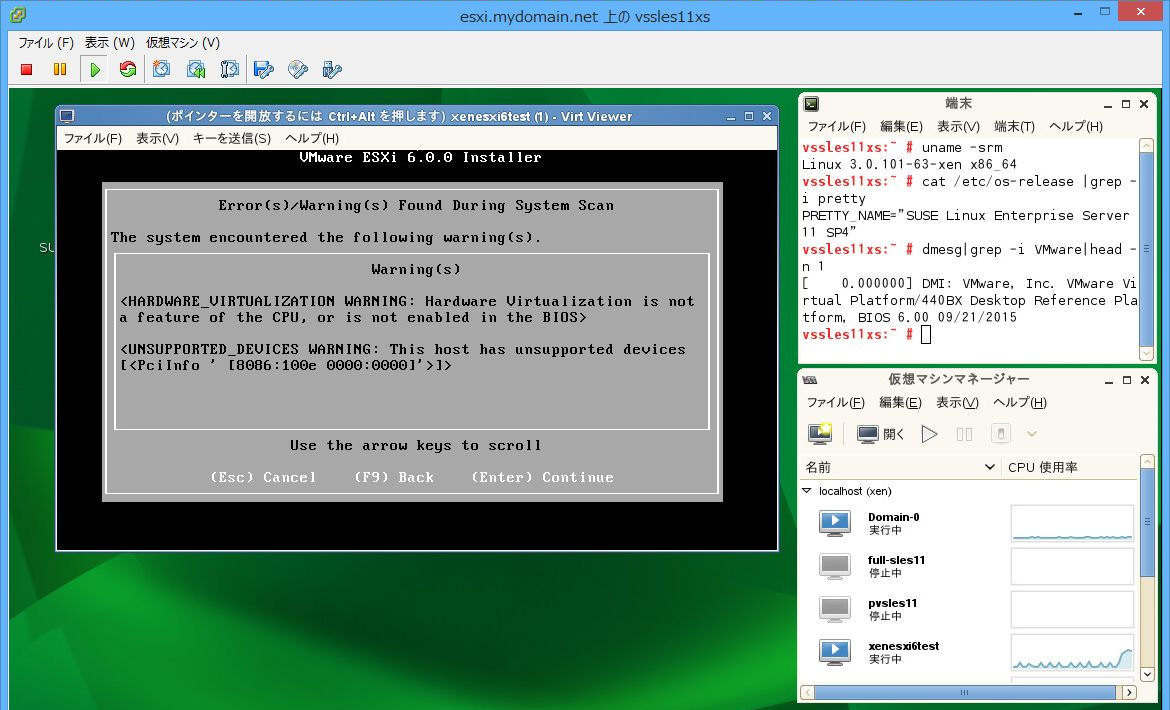Viewport: 1170px width, 710px height.
Task: Click the green power on VM icon
Action: tap(95, 69)
